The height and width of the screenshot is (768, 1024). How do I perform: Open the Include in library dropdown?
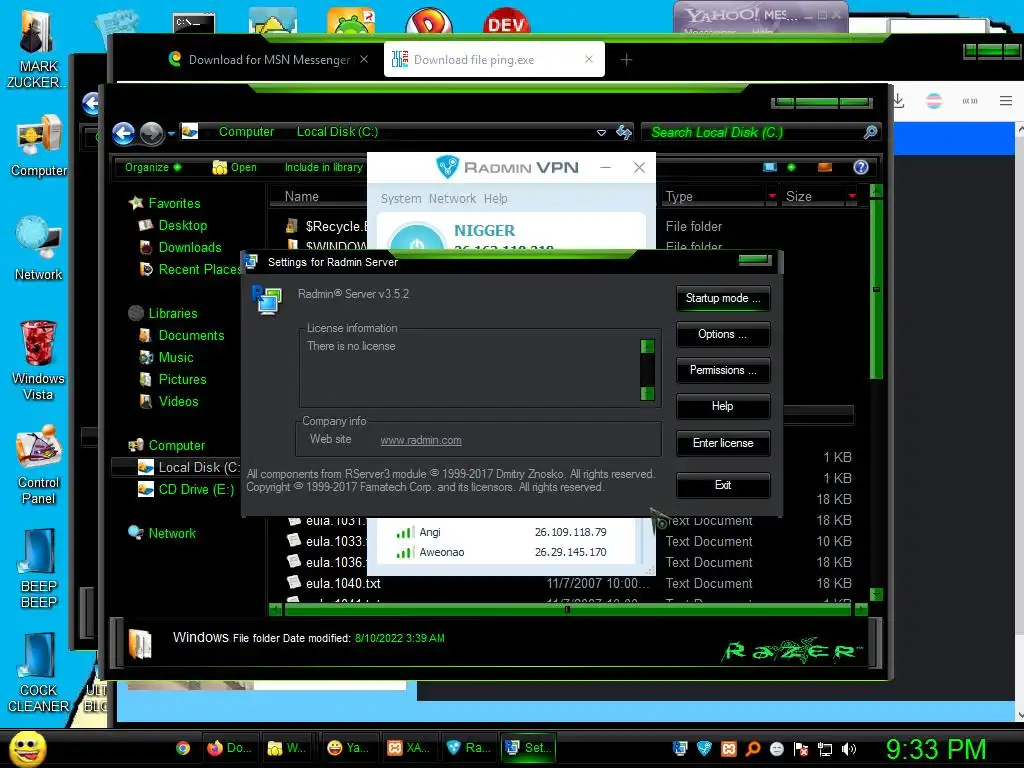coord(323,167)
